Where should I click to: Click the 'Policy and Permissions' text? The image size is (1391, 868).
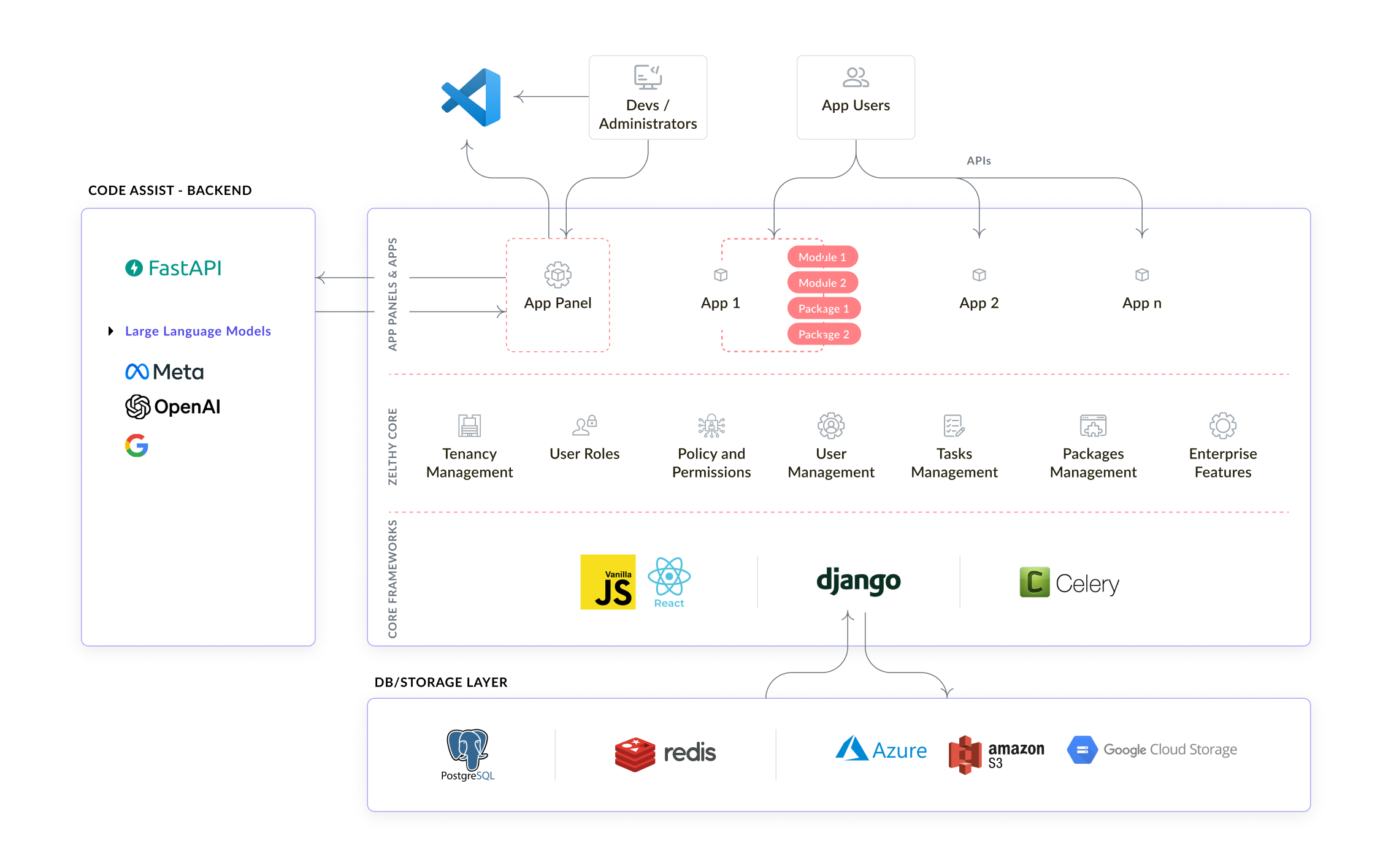[x=711, y=463]
